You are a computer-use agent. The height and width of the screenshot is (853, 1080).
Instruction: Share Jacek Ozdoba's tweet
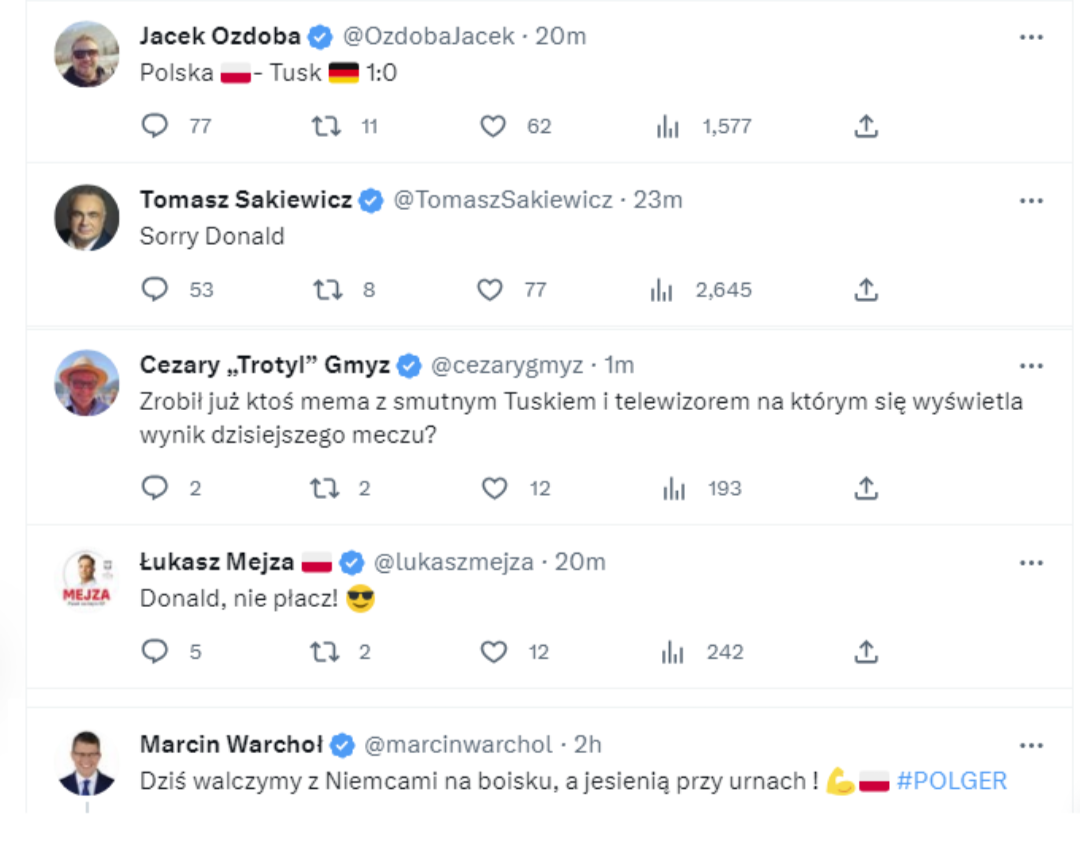pyautogui.click(x=866, y=126)
